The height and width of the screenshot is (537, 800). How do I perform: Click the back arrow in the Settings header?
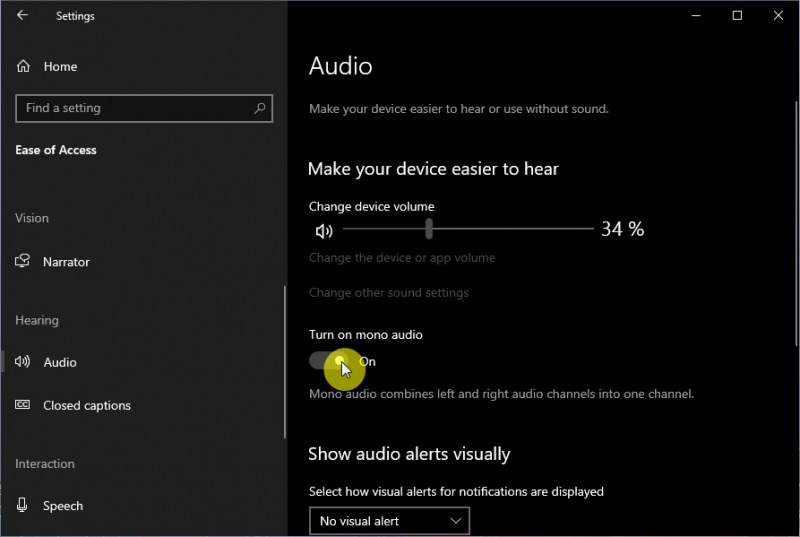pyautogui.click(x=22, y=16)
